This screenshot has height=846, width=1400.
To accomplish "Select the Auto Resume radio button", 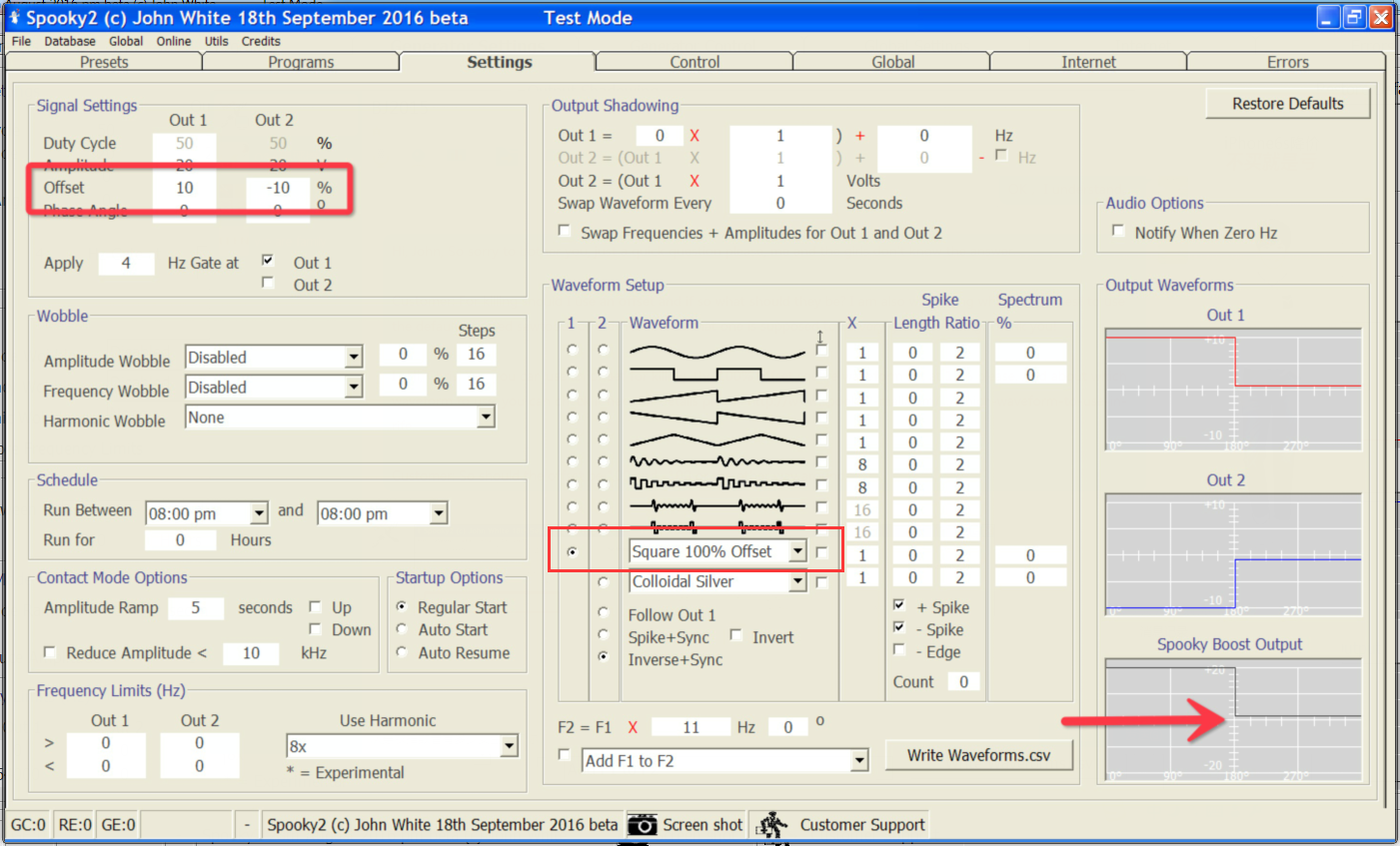I will [x=402, y=652].
